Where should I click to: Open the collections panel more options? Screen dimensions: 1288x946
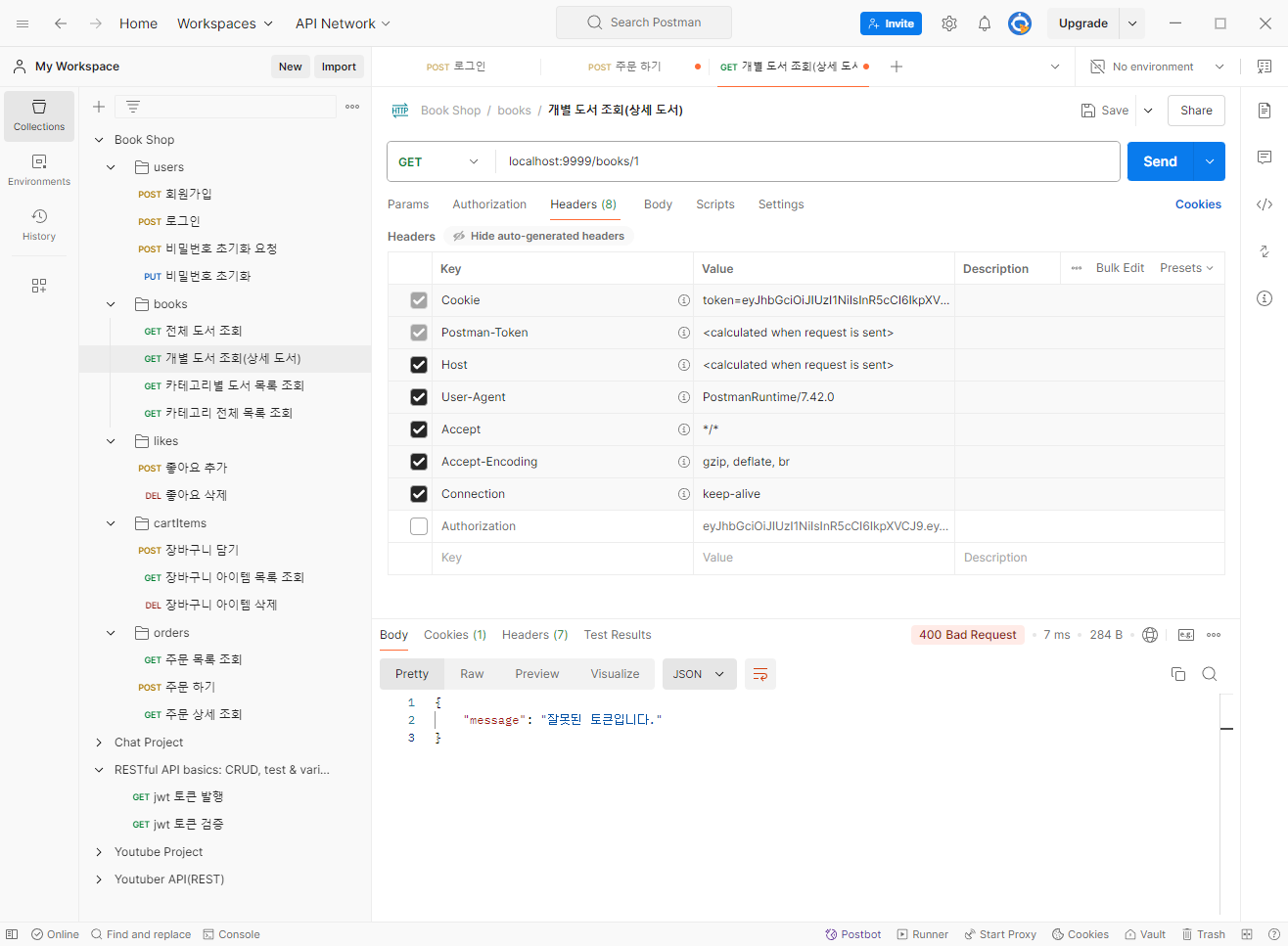click(352, 107)
